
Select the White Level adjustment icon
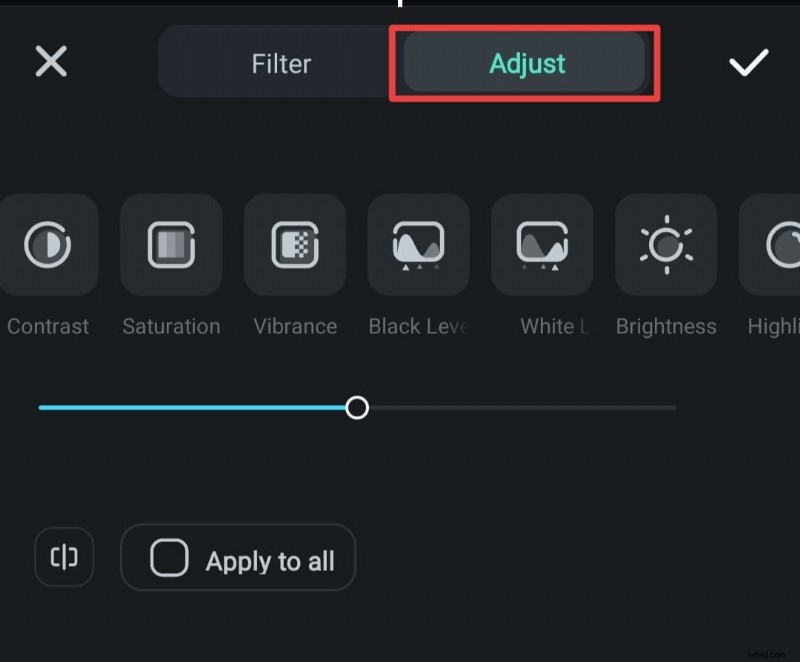point(542,246)
